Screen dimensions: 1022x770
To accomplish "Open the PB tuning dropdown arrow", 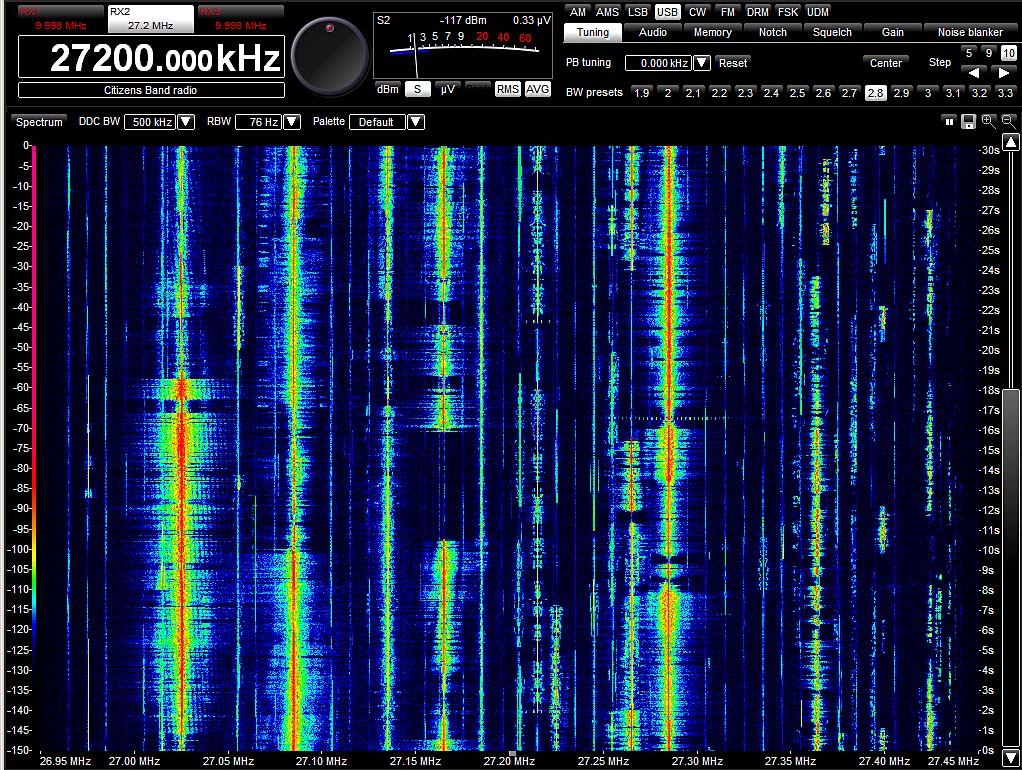I will pos(701,63).
